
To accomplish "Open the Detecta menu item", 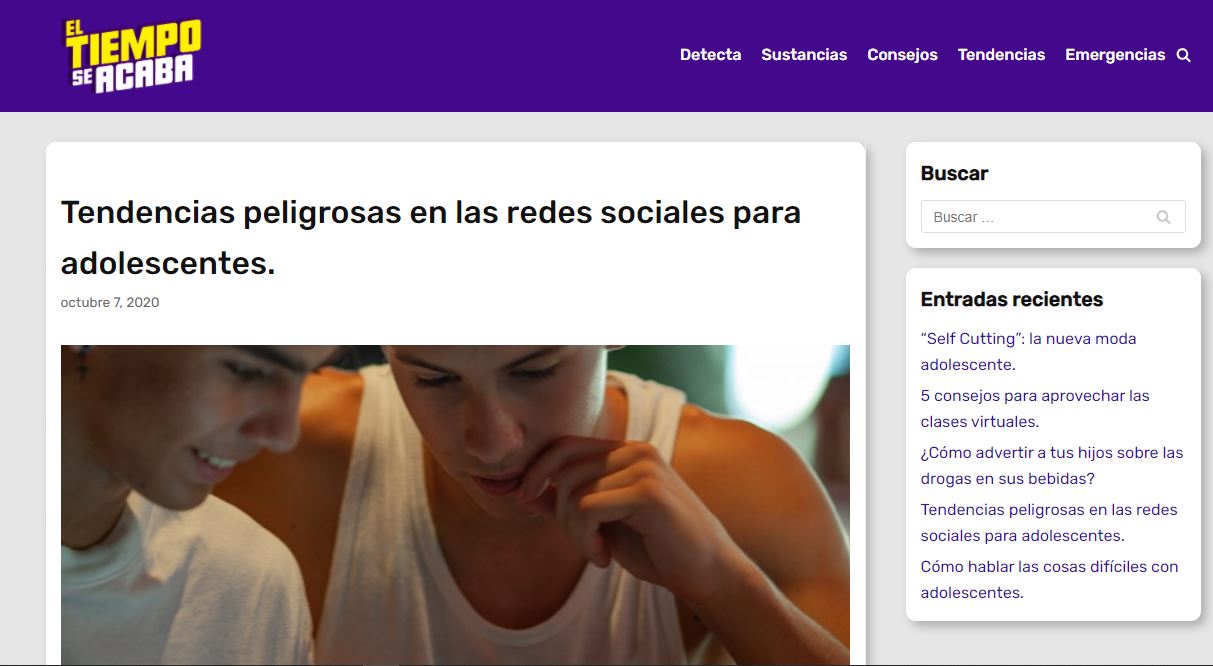I will click(x=710, y=55).
